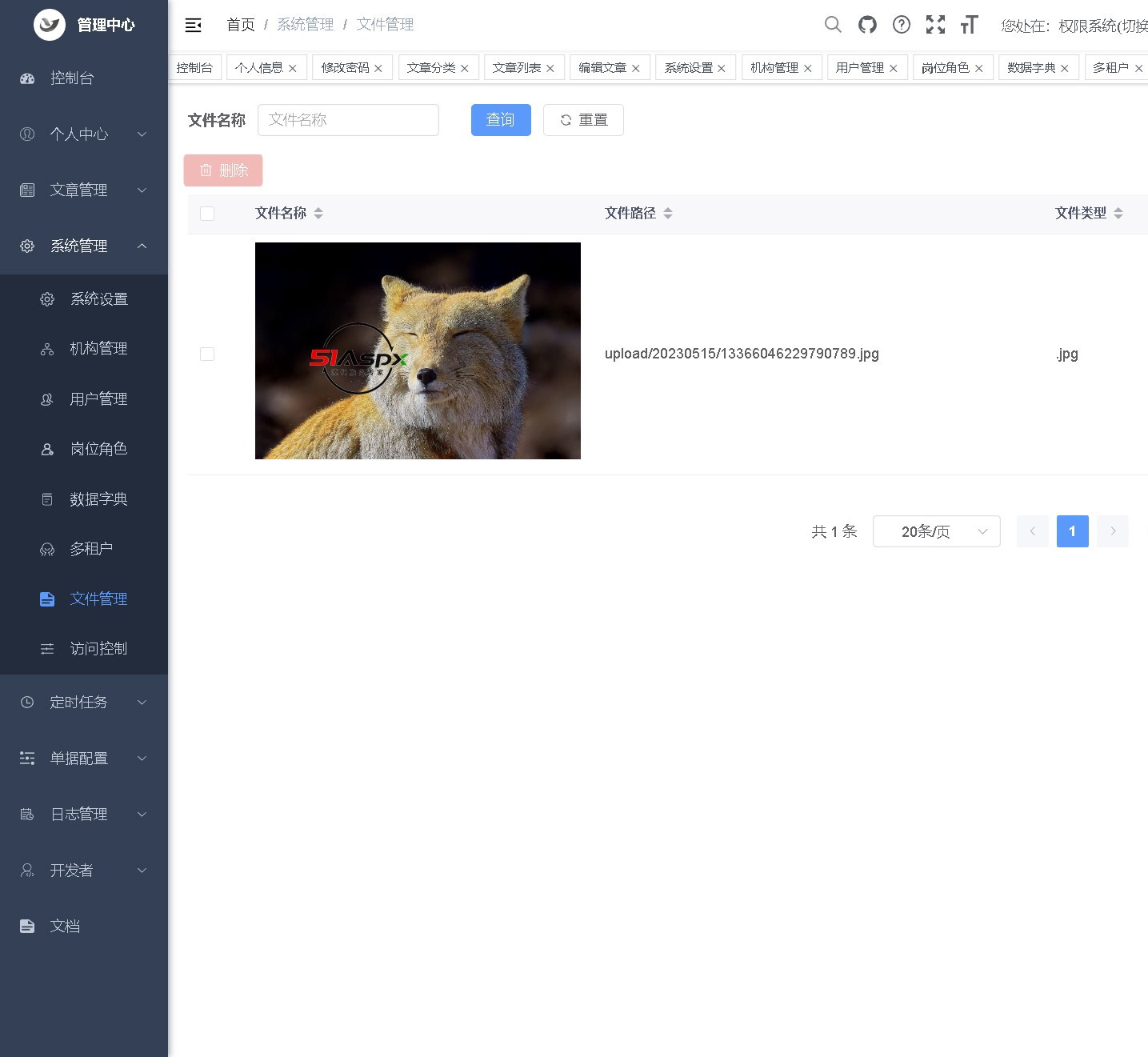This screenshot has width=1148, height=1057.
Task: Close the 岗位角色 tab
Action: (x=979, y=69)
